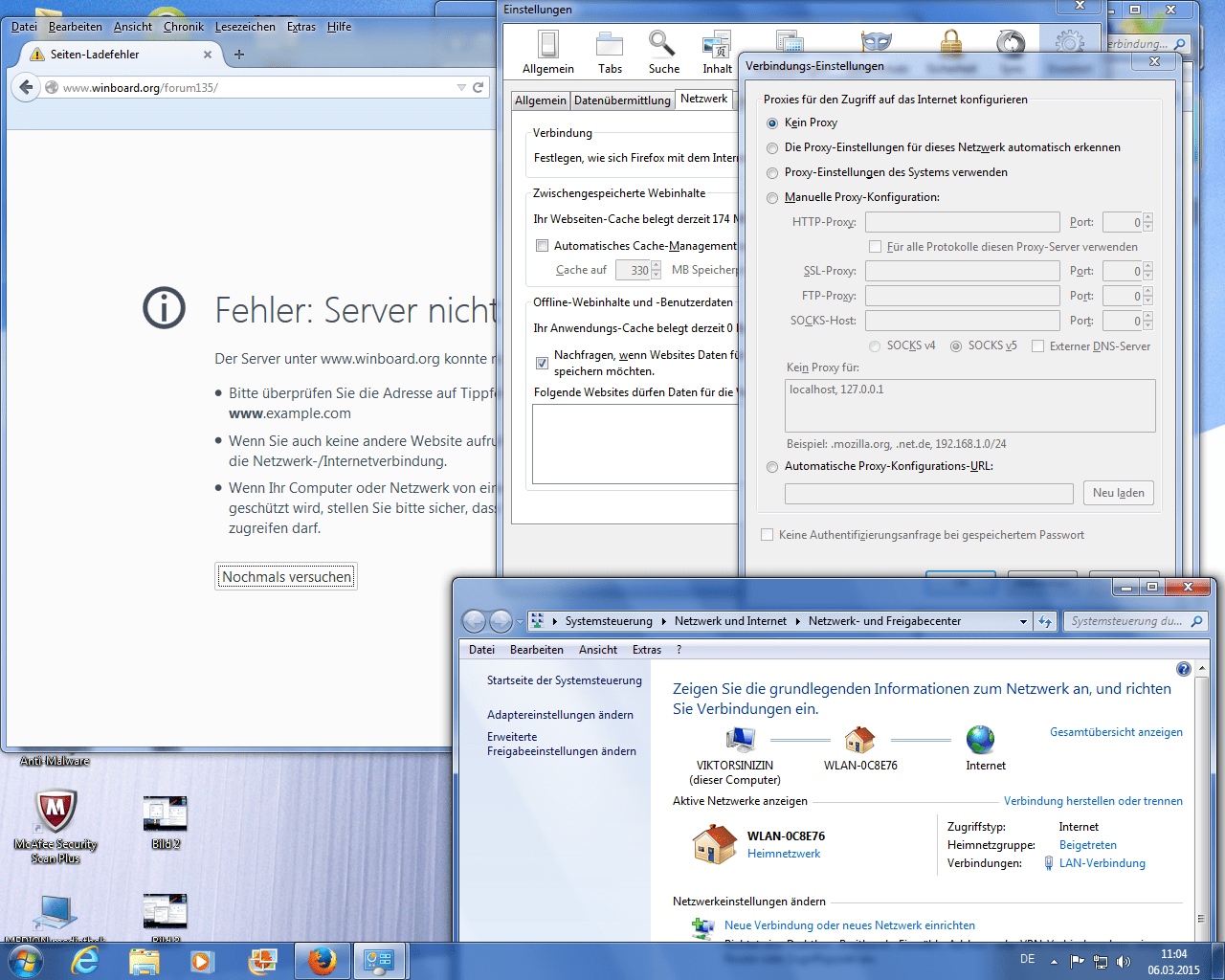
Task: Open Adaptereinstellungen ändern link
Action: 560,715
